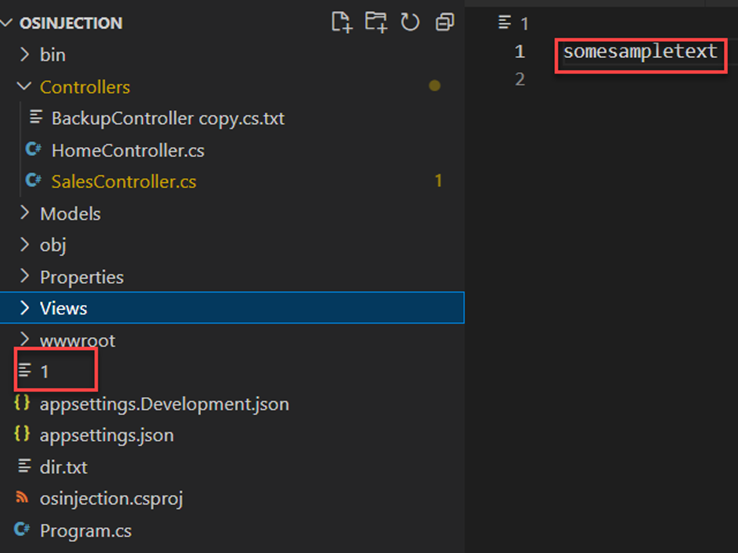Open SalesController.cs file

coord(123,182)
